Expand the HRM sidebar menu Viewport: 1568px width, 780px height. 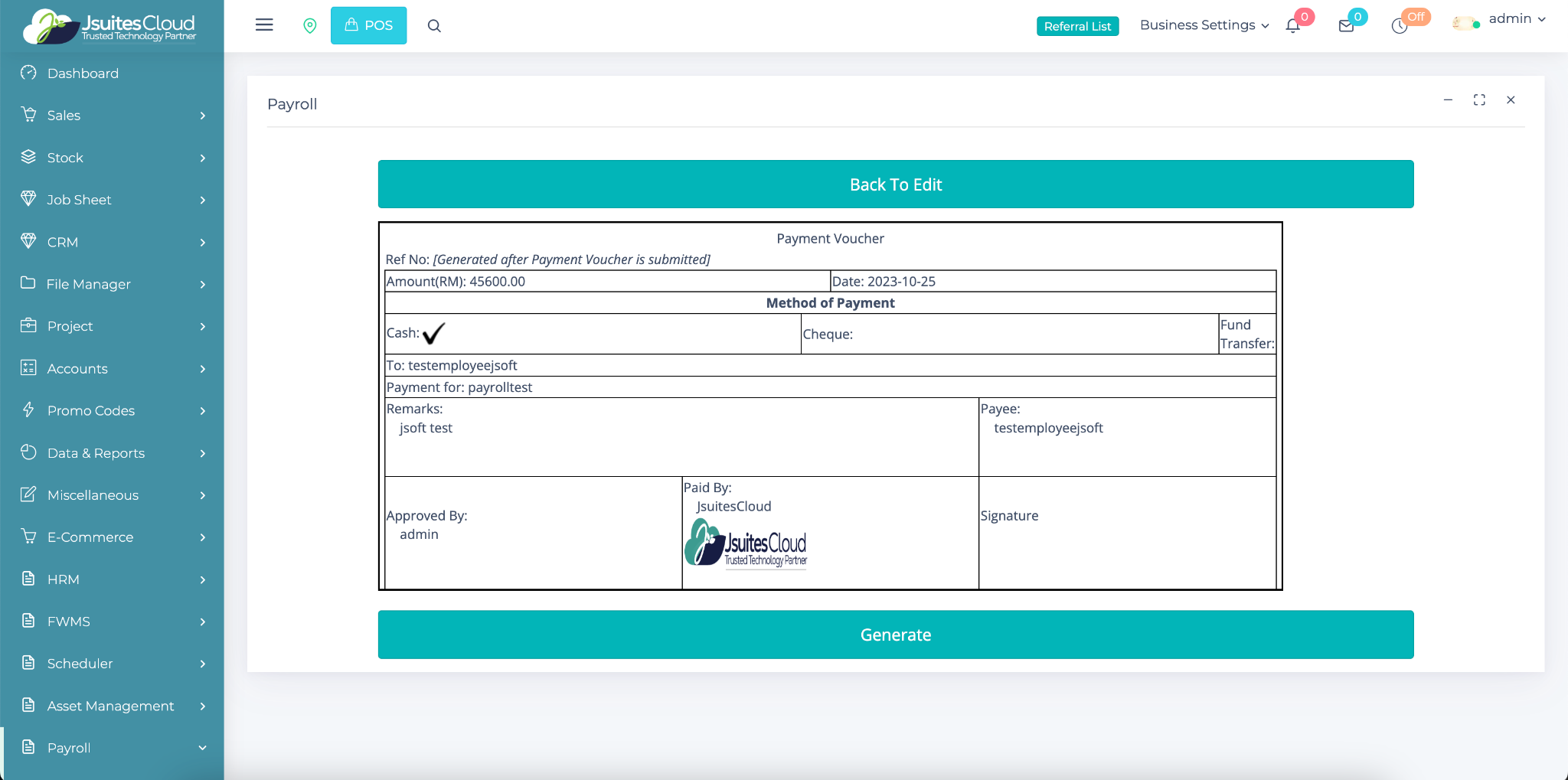(113, 579)
